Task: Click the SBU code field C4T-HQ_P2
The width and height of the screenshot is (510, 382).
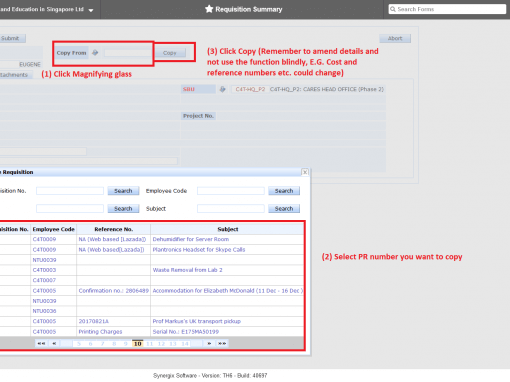Action: tap(250, 89)
